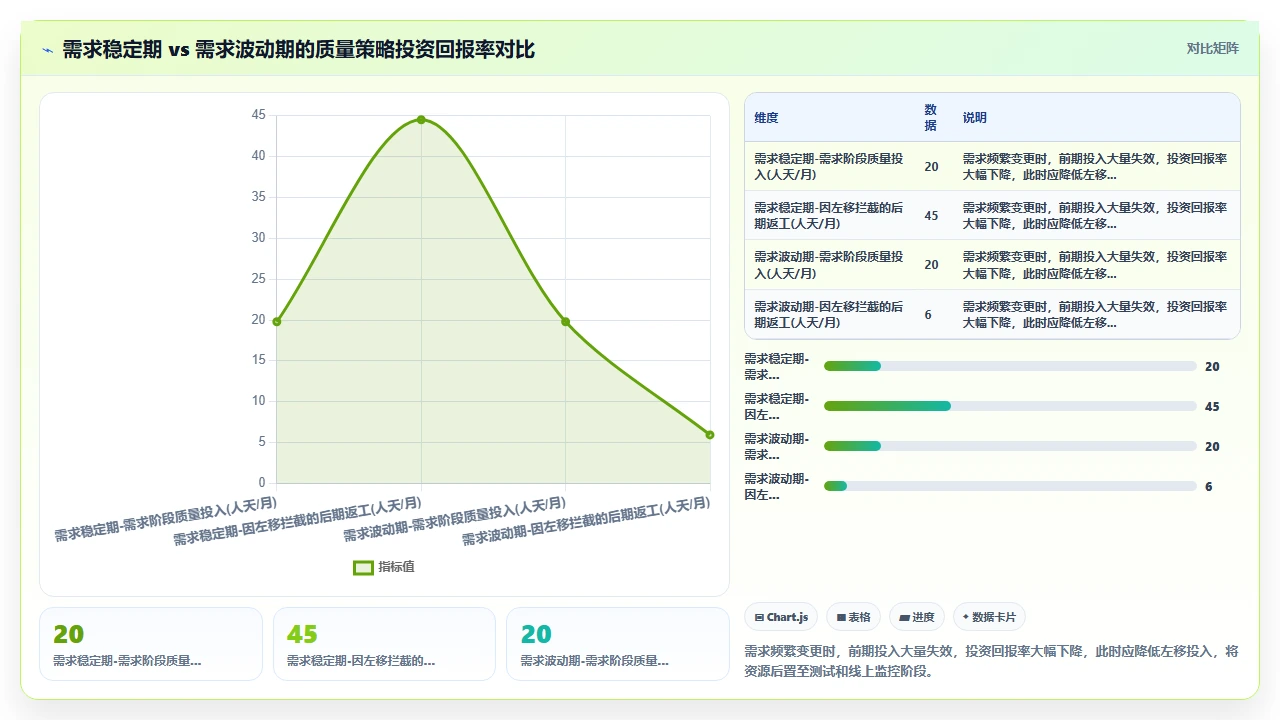The image size is (1280, 720).
Task: Click the 进度 tag icon
Action: point(904,618)
